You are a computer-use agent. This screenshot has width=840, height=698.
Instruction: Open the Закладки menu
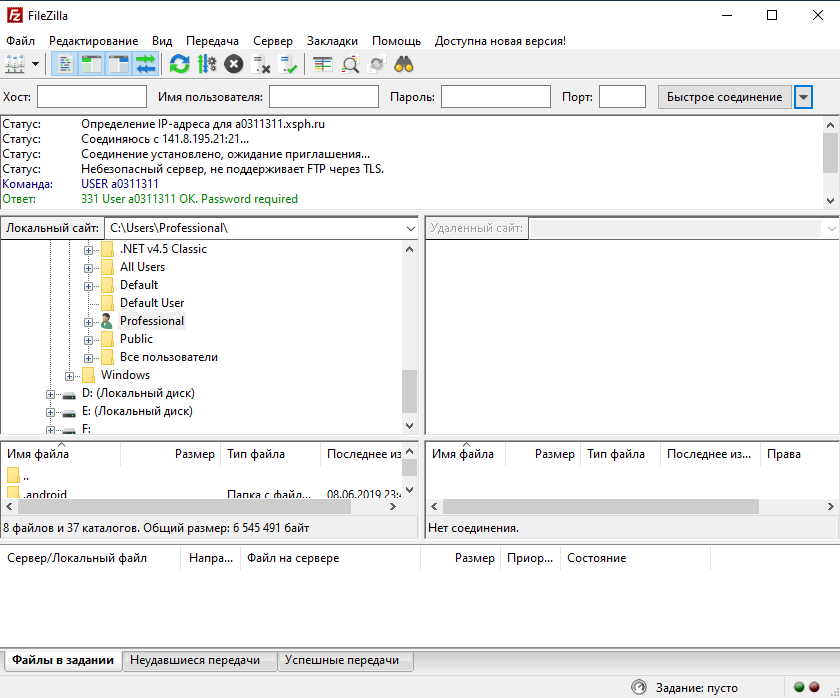(332, 41)
